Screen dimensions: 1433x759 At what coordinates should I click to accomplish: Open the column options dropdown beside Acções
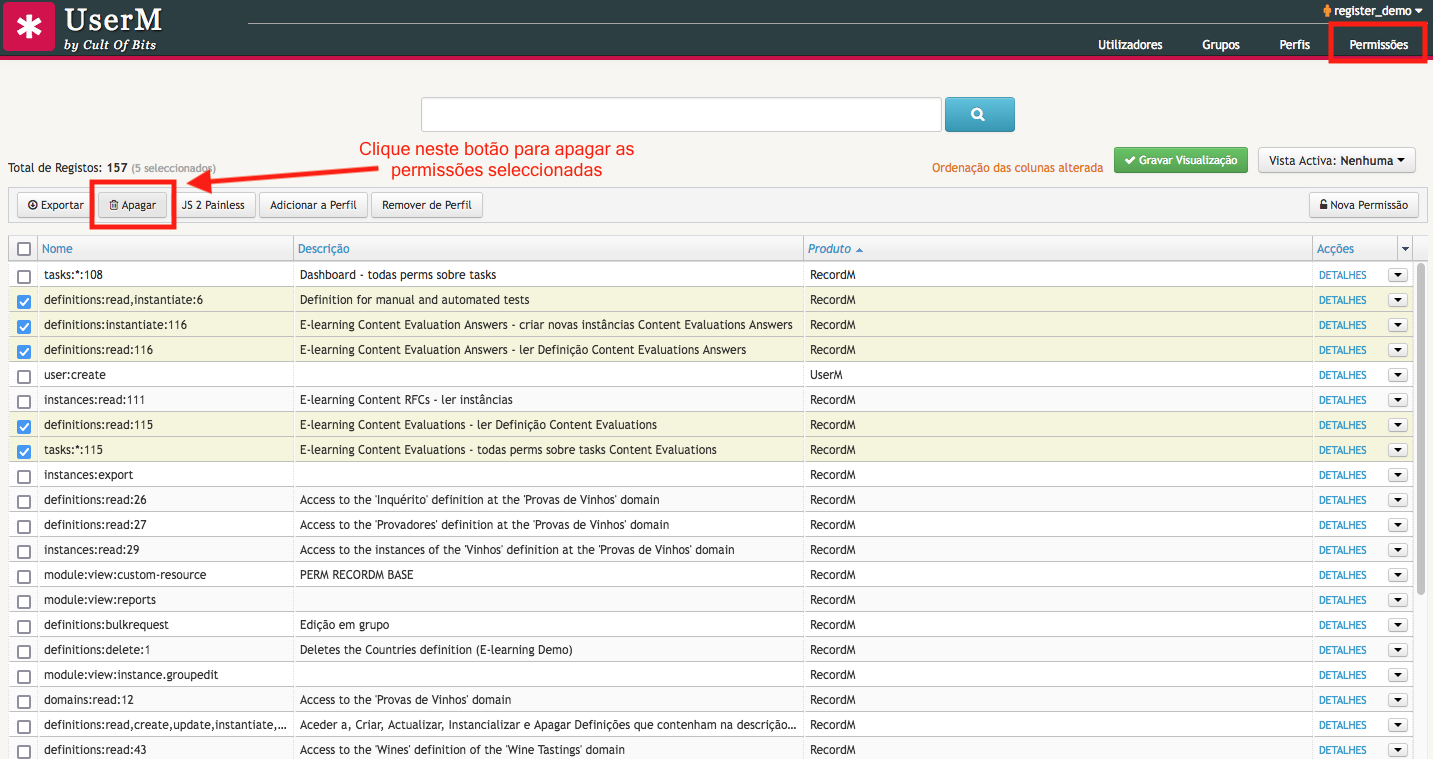[x=1405, y=249]
